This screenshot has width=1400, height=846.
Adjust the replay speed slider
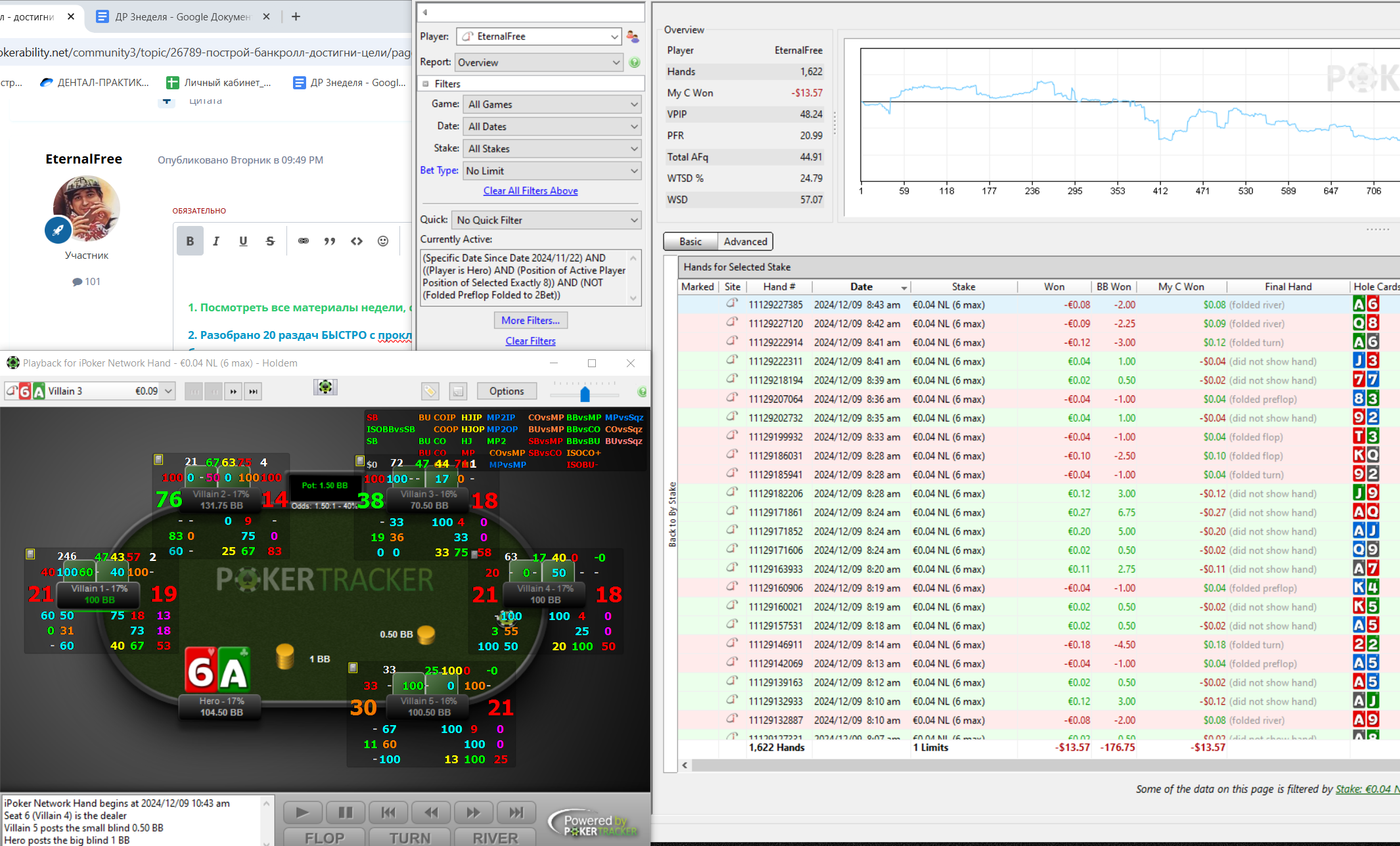click(585, 393)
